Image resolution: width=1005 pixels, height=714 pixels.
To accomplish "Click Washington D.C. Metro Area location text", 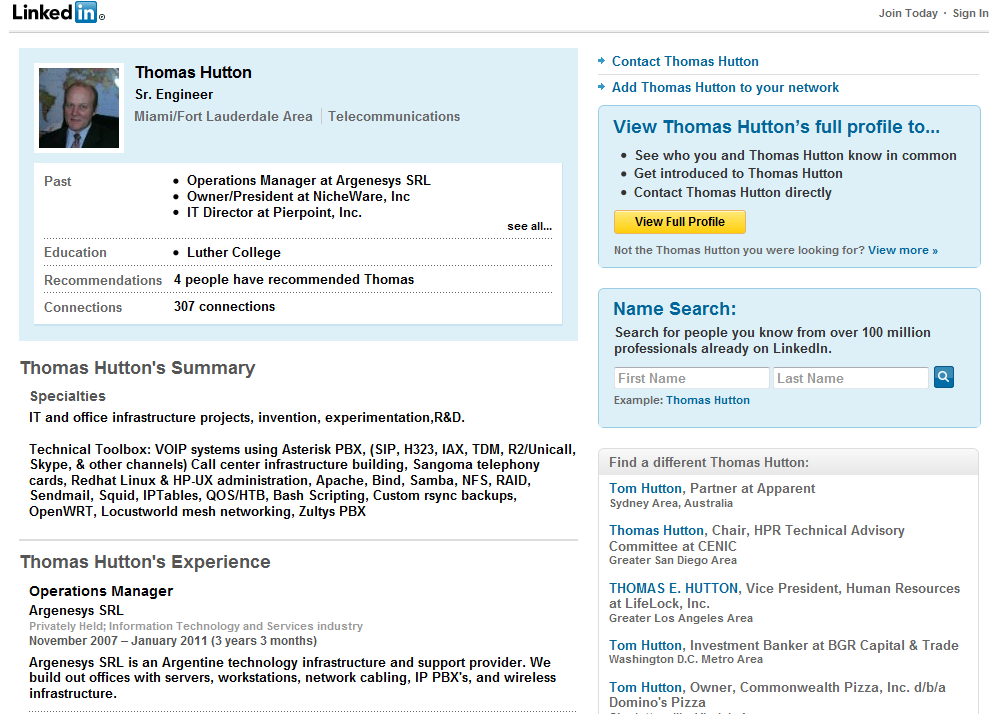I will pos(686,660).
